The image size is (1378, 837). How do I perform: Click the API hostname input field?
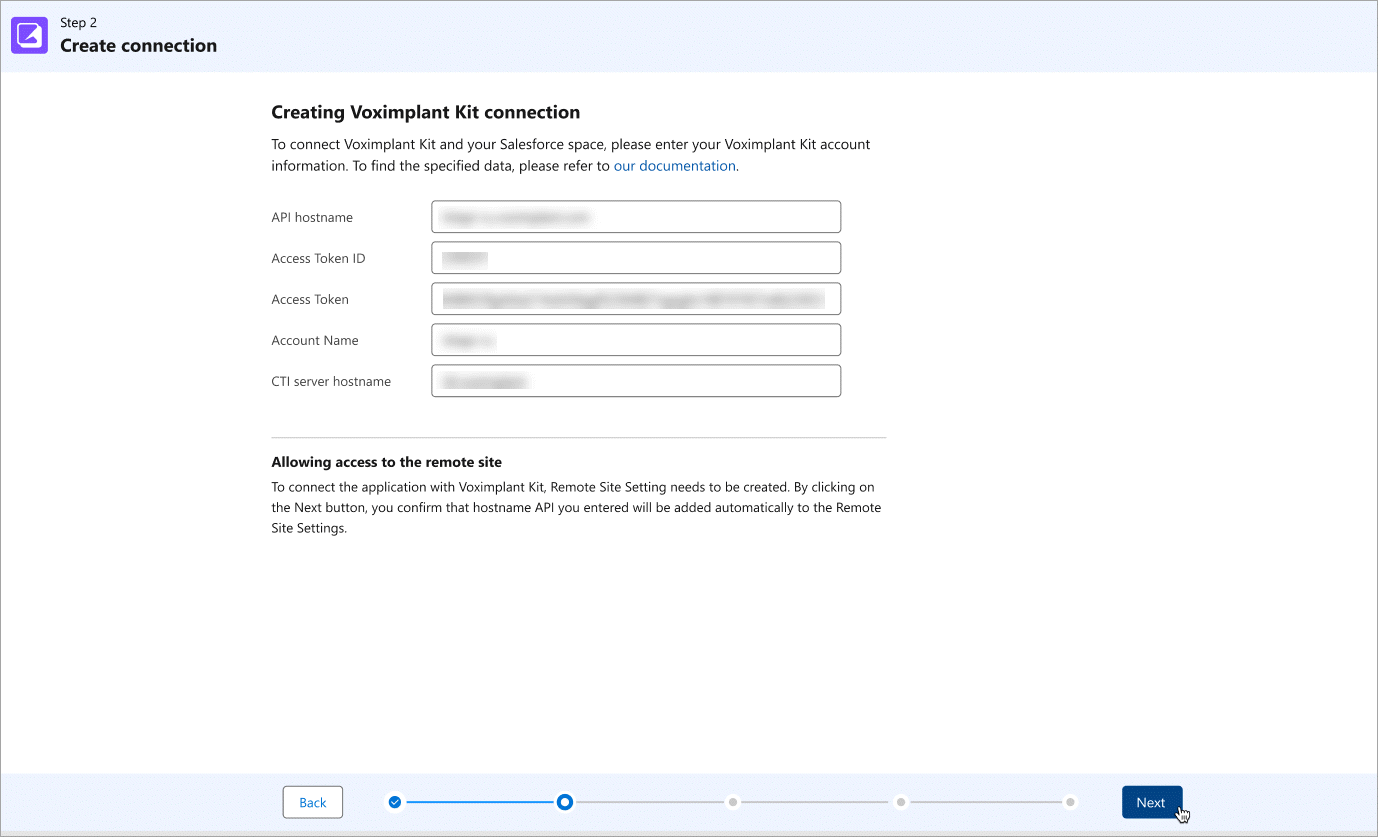(636, 217)
